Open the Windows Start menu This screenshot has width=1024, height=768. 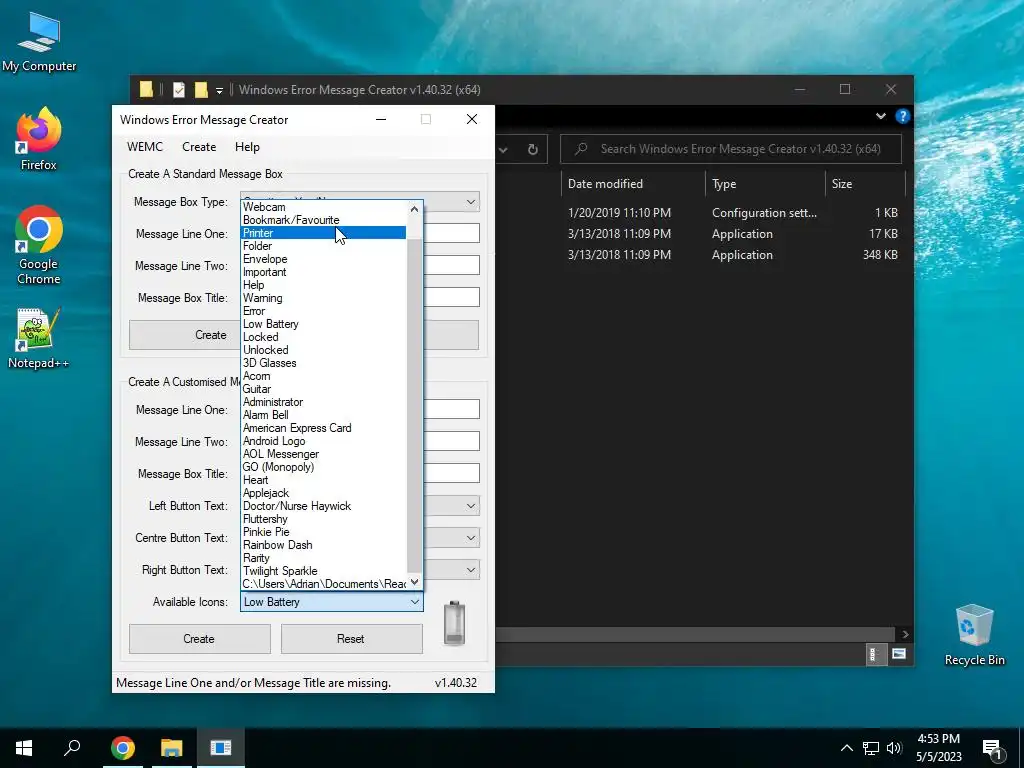click(24, 748)
